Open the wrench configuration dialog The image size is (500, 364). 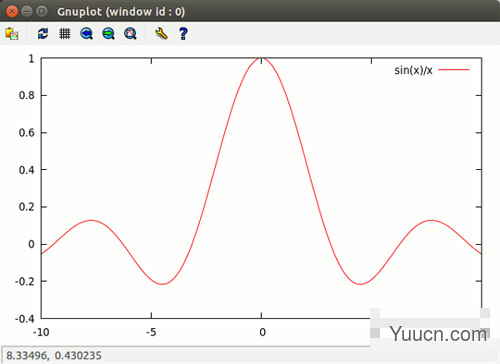(161, 34)
